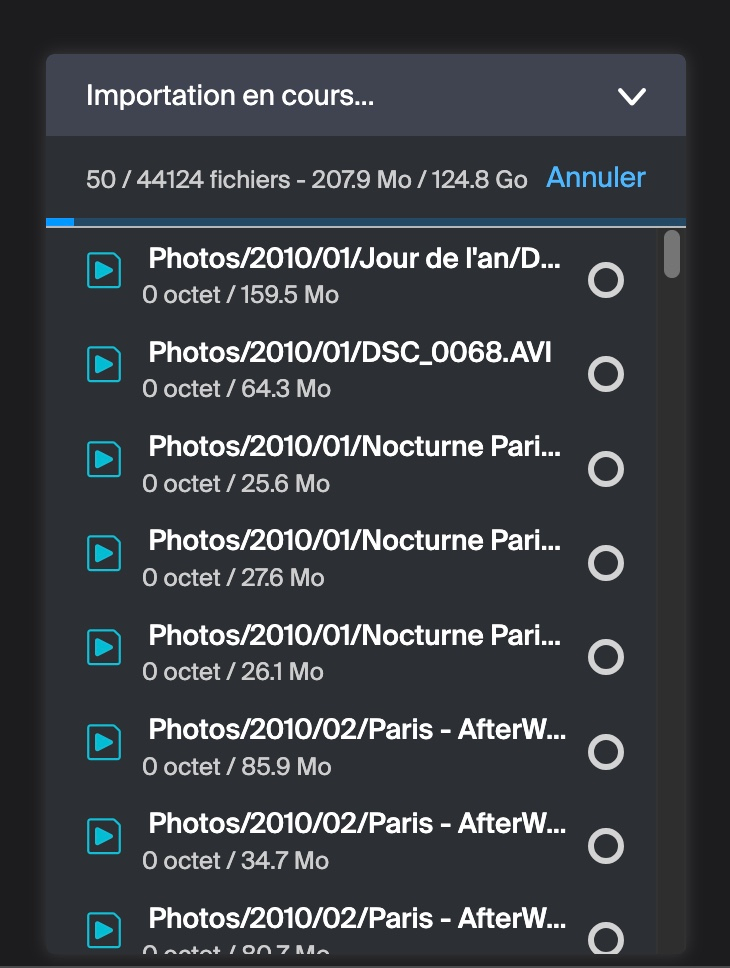Click video file icon next to DSC_0068.AVI
The height and width of the screenshot is (968, 730).
[x=104, y=365]
